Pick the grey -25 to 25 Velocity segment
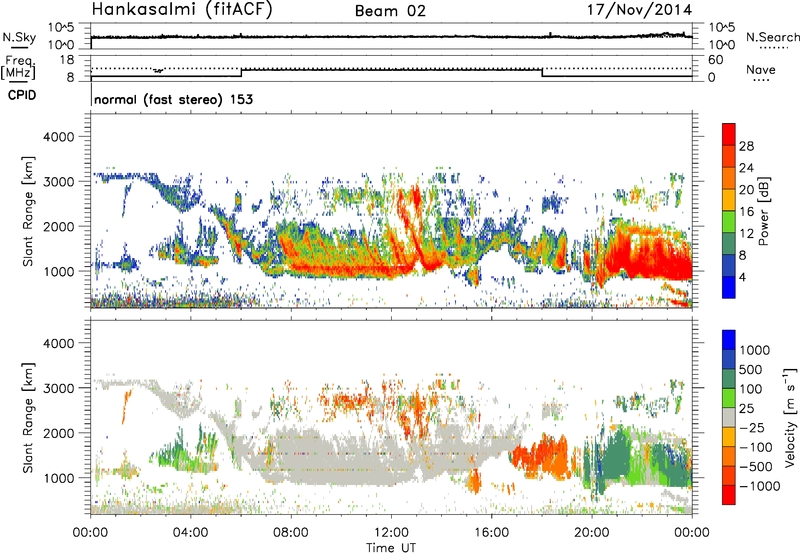 pos(729,417)
